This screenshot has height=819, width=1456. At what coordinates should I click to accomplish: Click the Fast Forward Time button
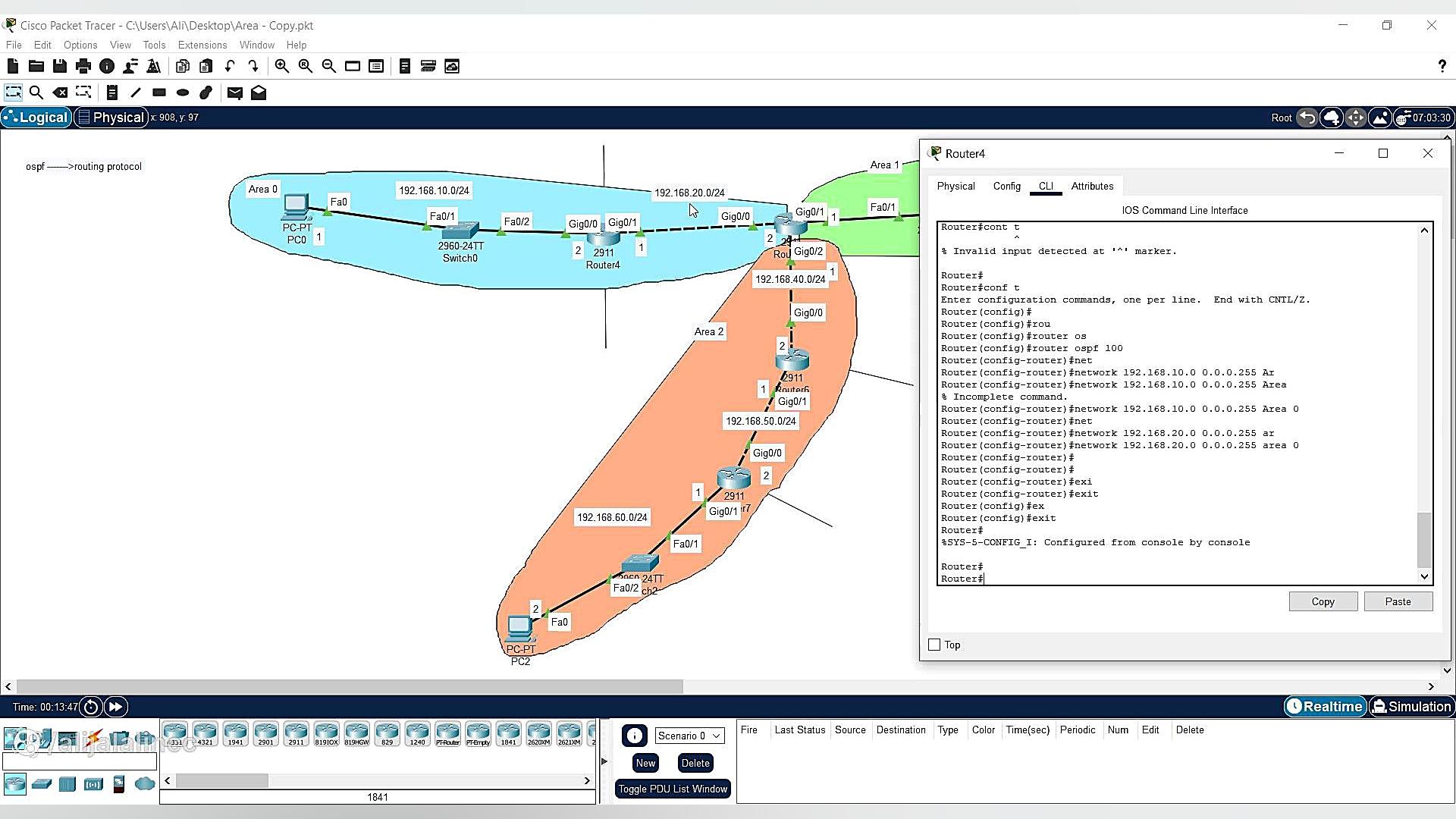pos(115,707)
